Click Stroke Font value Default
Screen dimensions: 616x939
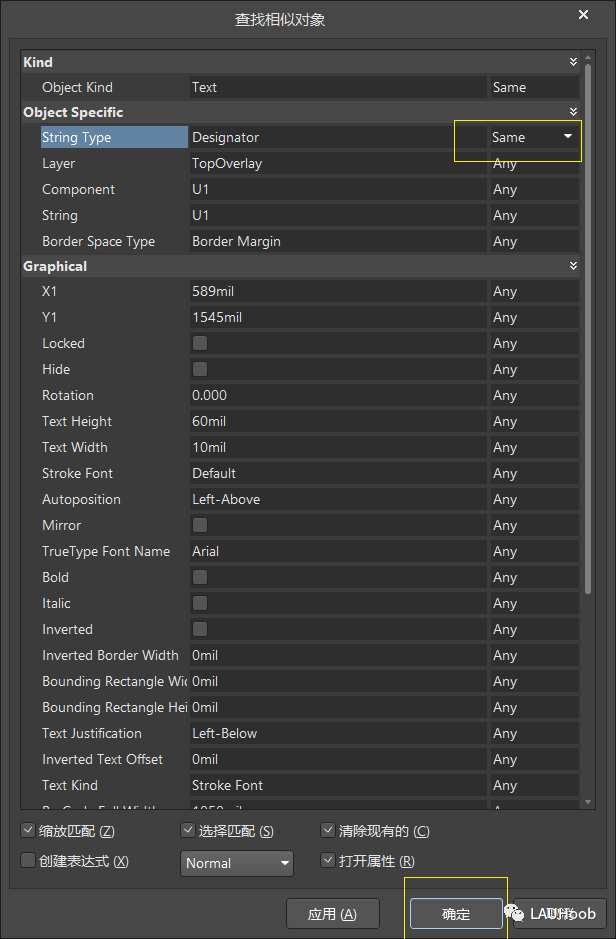click(338, 473)
